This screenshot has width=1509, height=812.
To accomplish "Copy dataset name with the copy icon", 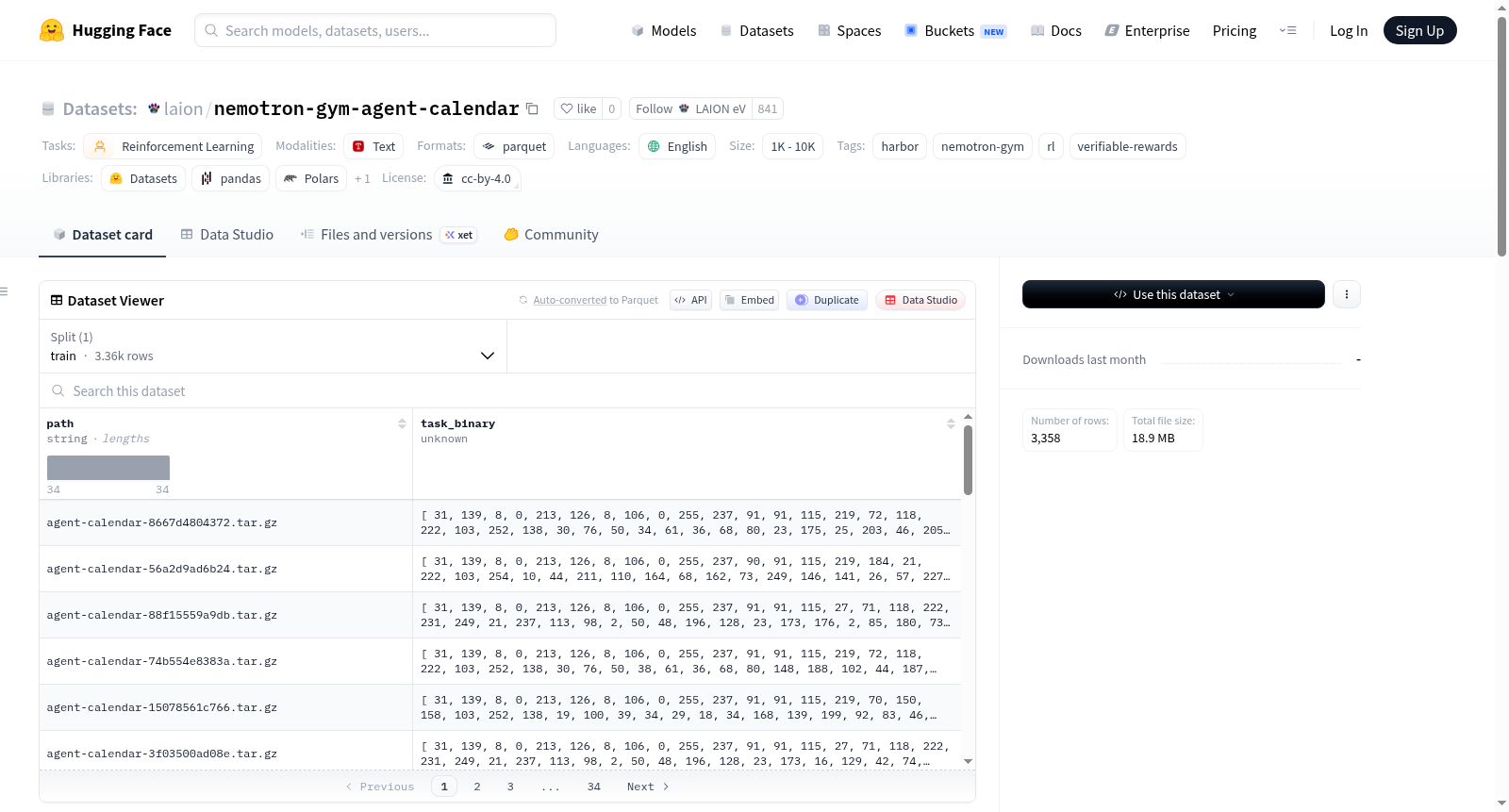I will [x=532, y=108].
